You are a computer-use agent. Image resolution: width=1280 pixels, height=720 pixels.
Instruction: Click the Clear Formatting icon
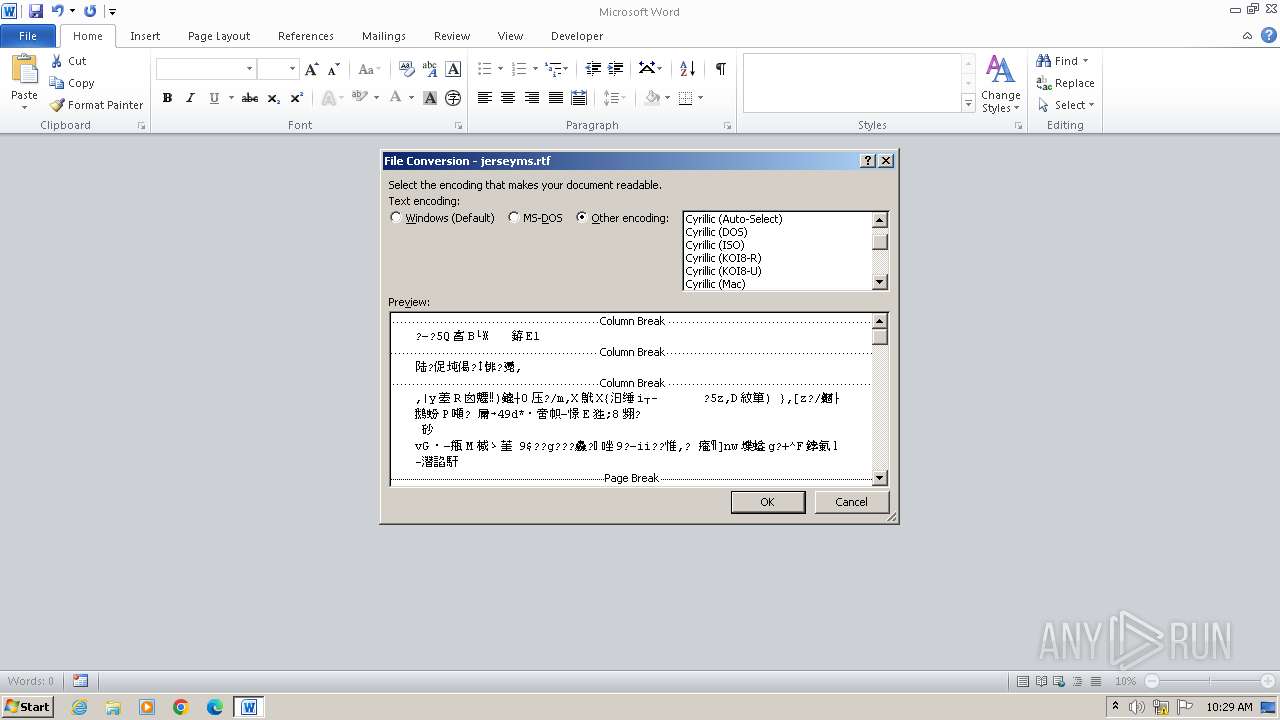pyautogui.click(x=406, y=69)
